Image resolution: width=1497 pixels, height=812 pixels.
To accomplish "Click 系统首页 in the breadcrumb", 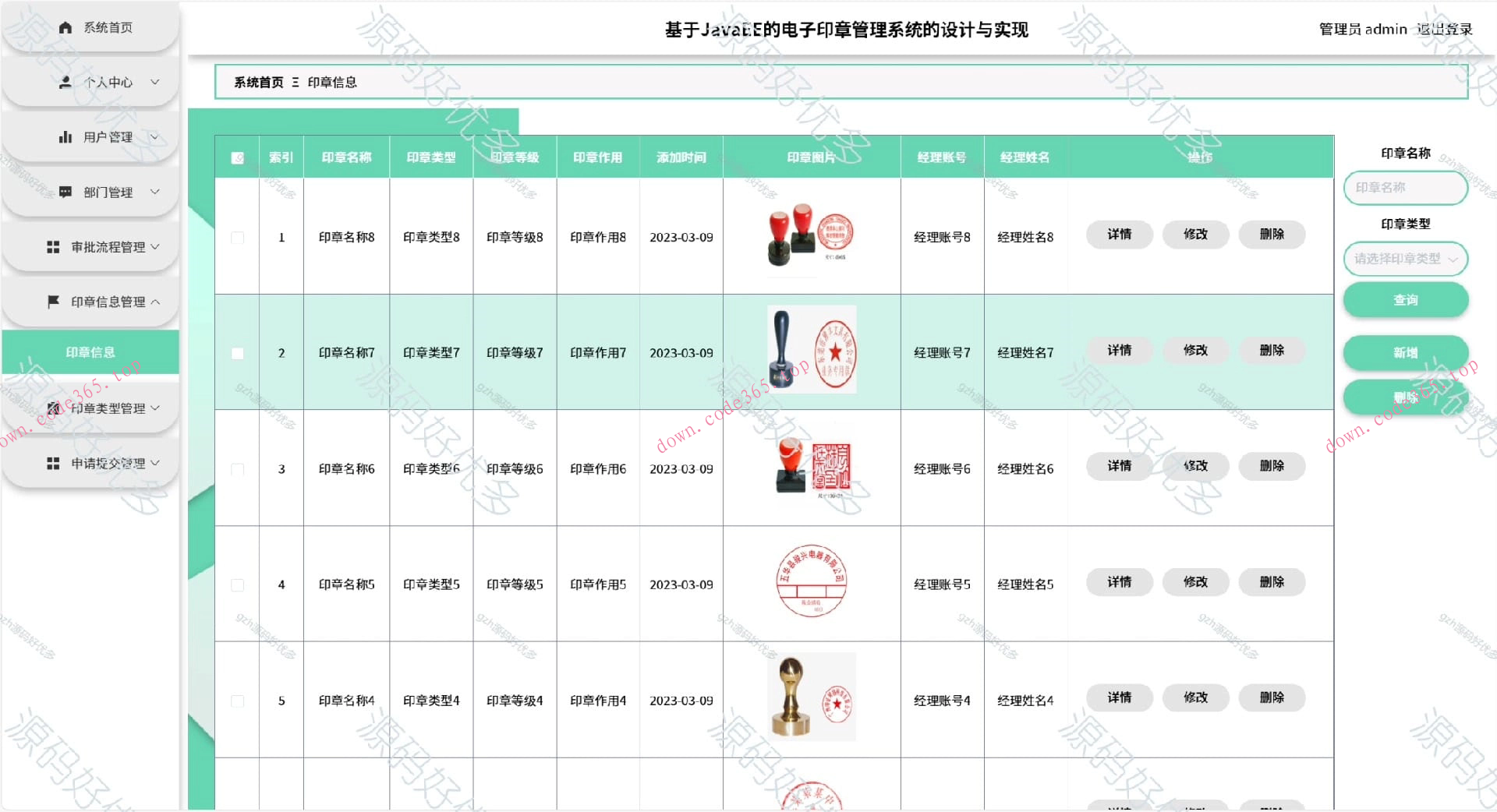I will click(258, 82).
